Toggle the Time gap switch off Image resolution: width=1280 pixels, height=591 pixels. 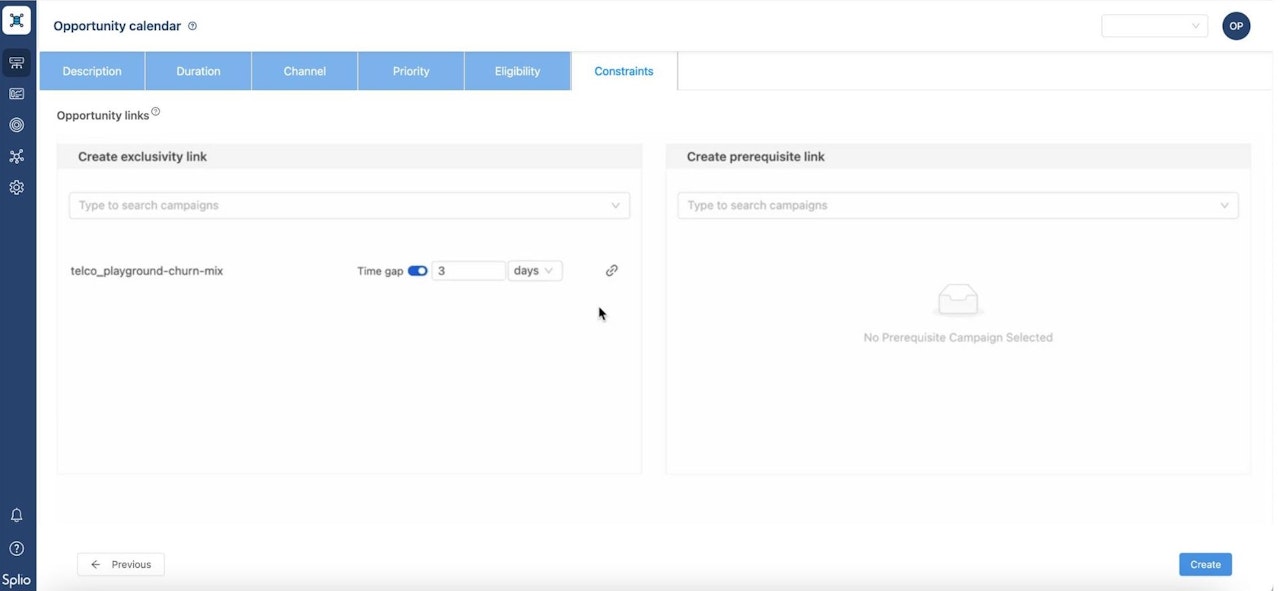pos(418,271)
